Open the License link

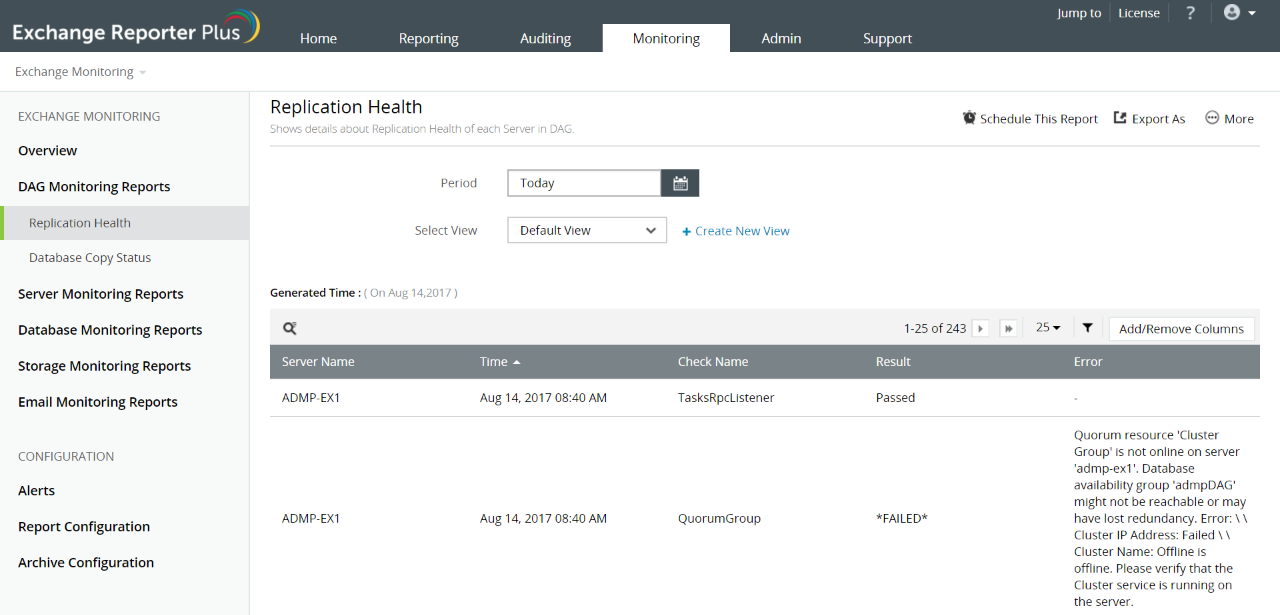[1139, 13]
